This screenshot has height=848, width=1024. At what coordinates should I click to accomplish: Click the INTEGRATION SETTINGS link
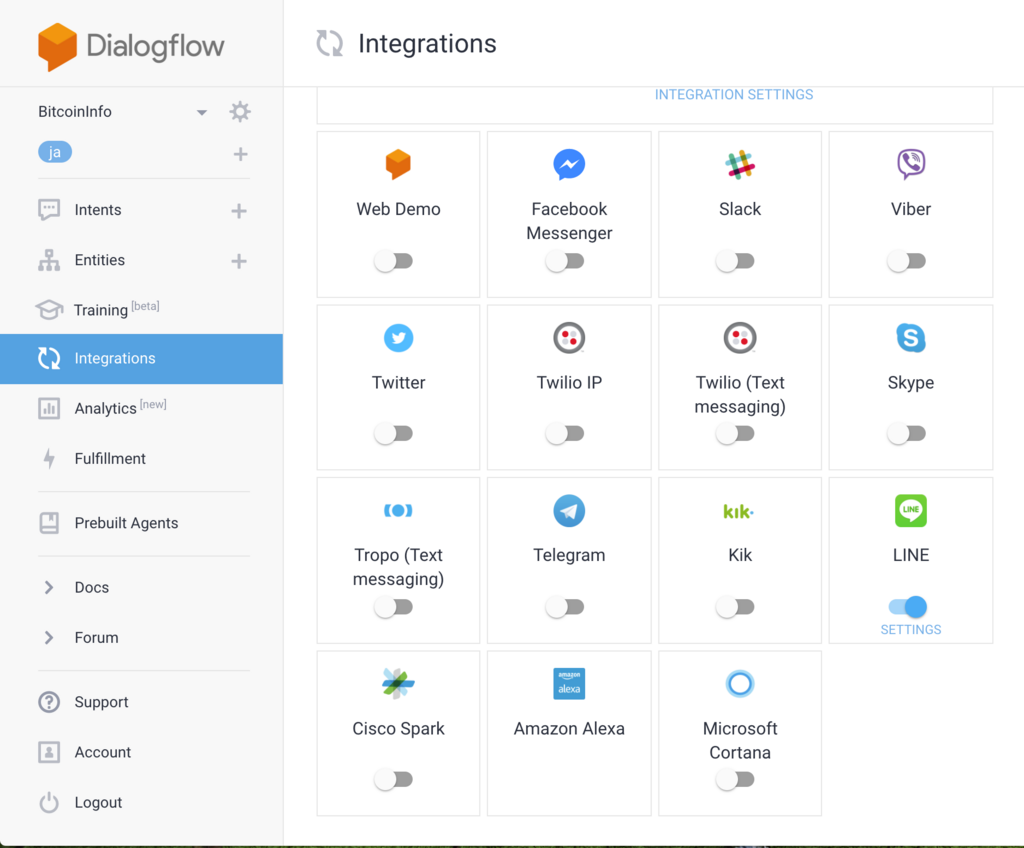point(734,95)
